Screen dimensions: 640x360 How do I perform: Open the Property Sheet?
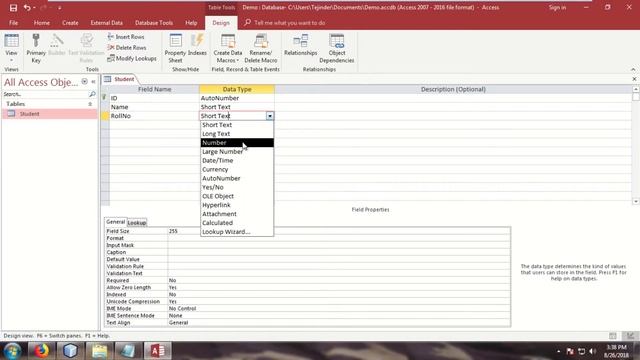click(175, 48)
